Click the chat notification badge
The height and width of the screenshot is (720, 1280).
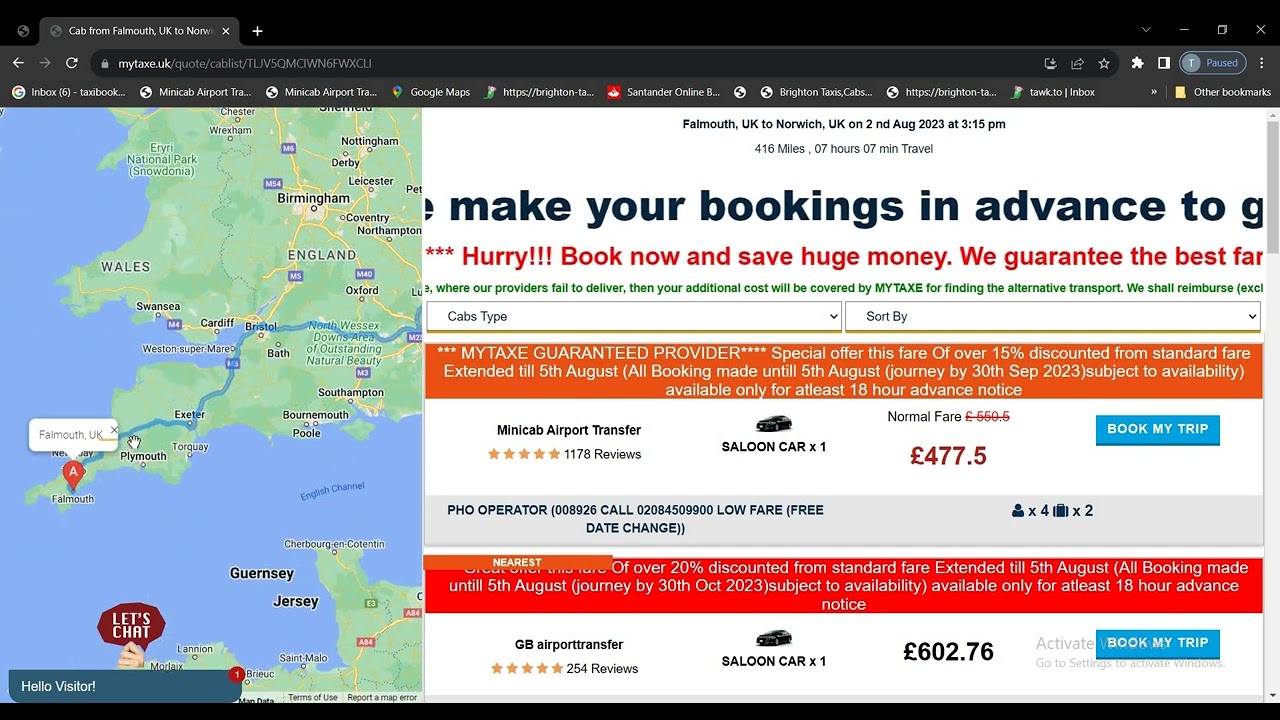coord(237,675)
